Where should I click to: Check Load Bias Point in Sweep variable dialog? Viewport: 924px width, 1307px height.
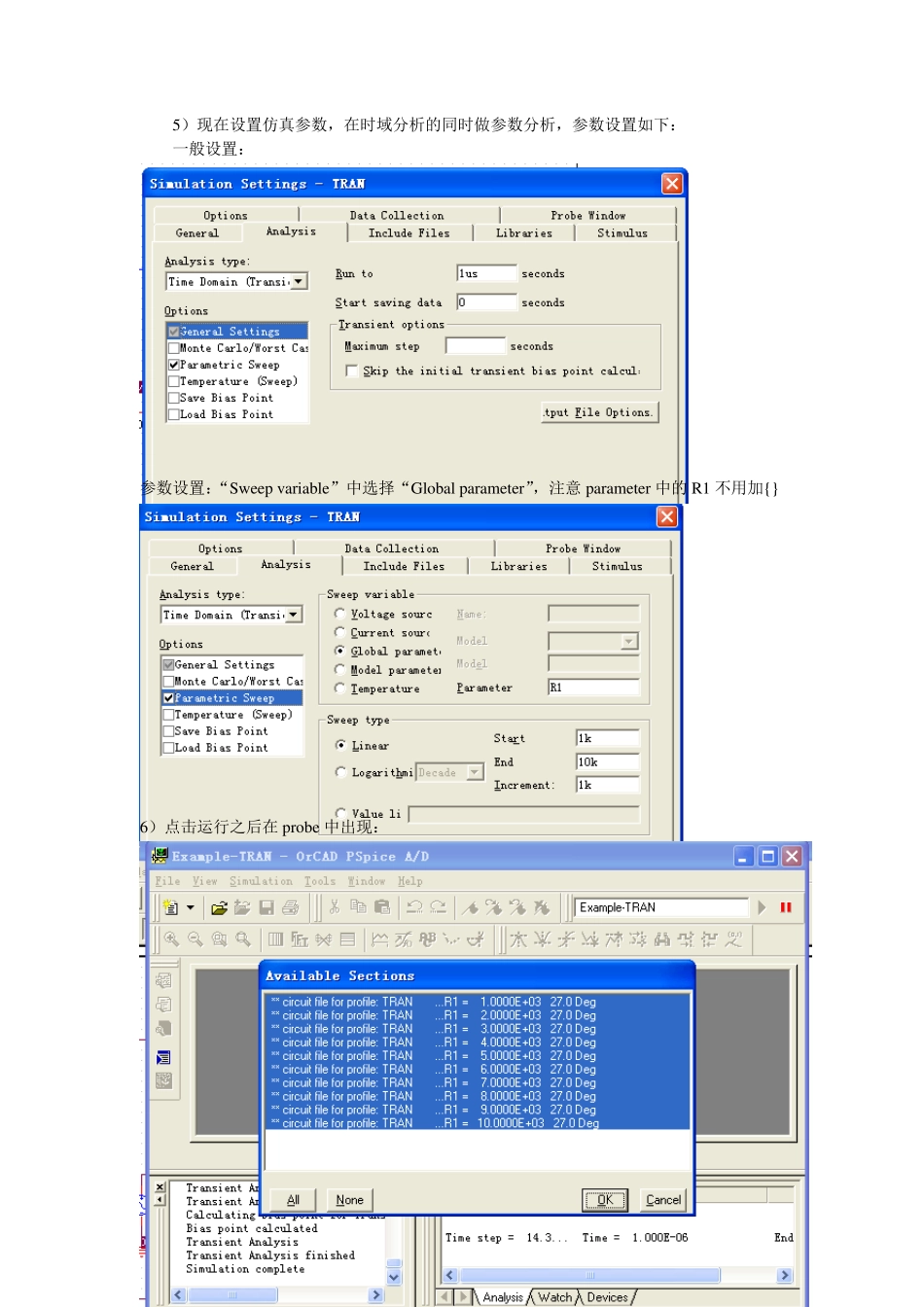[168, 748]
